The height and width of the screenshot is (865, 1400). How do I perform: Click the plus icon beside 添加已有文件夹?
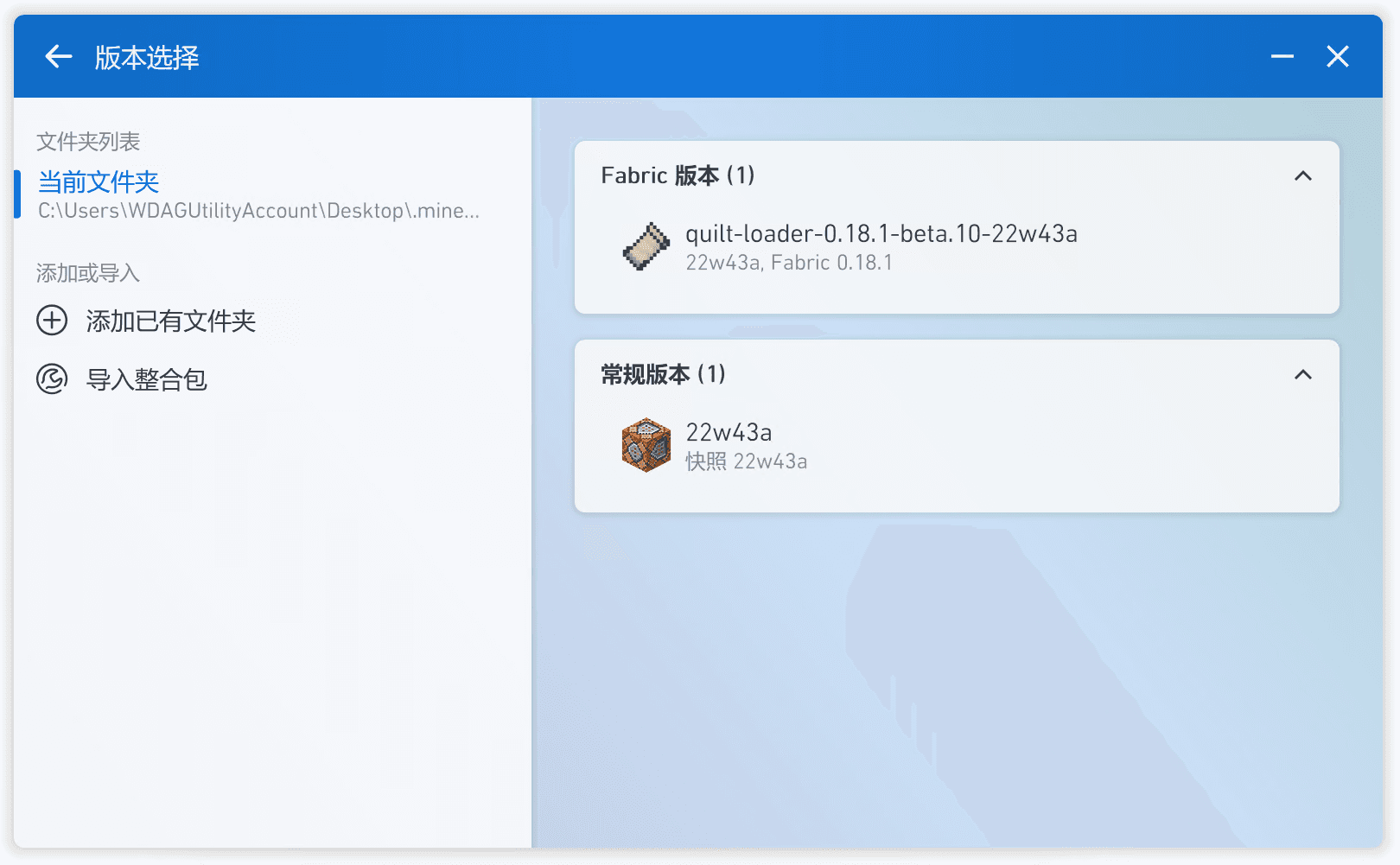[x=52, y=321]
